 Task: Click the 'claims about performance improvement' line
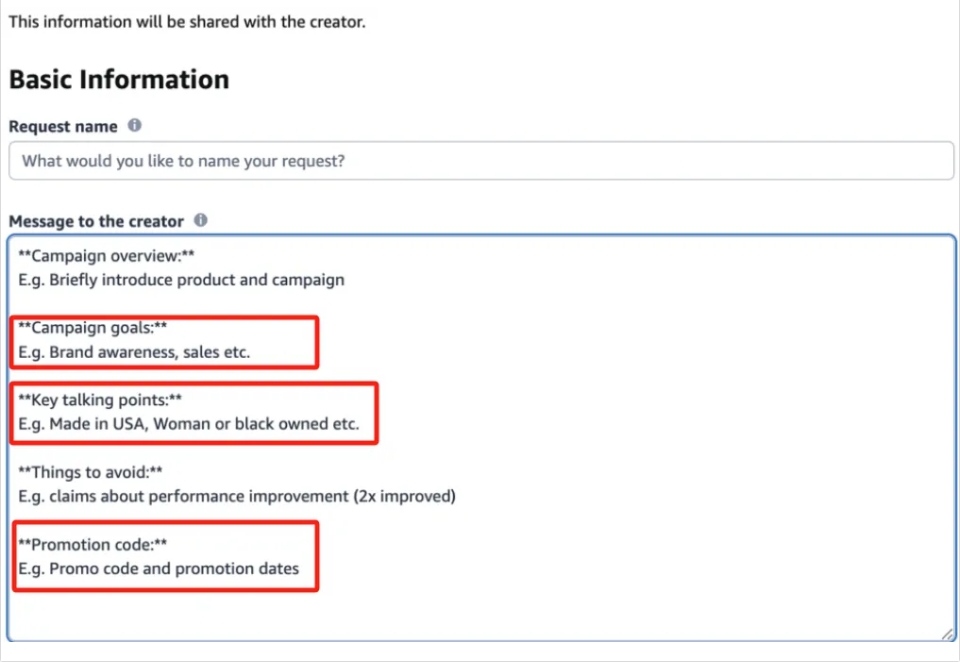pyautogui.click(x=237, y=496)
